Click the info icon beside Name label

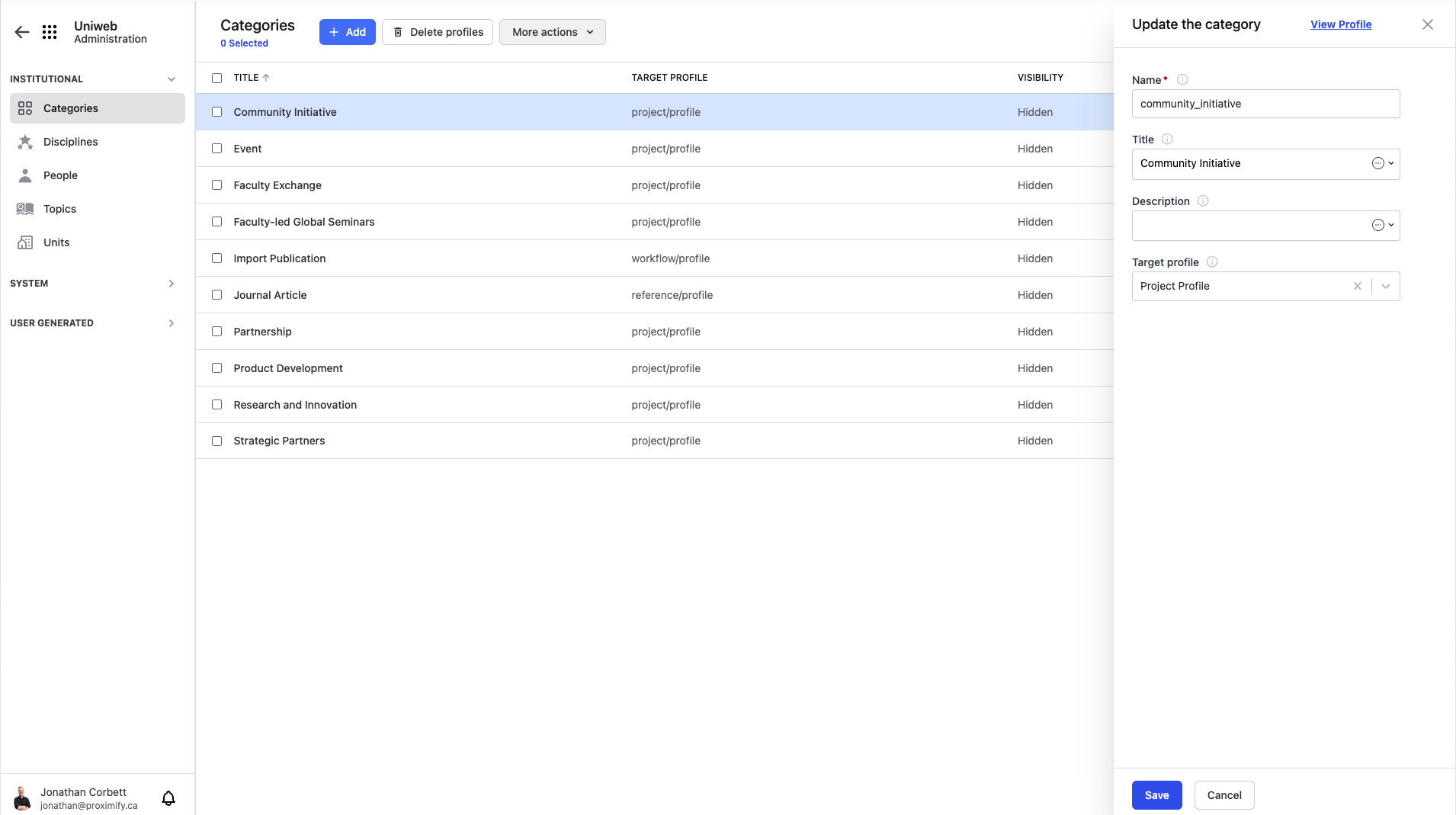click(1182, 80)
